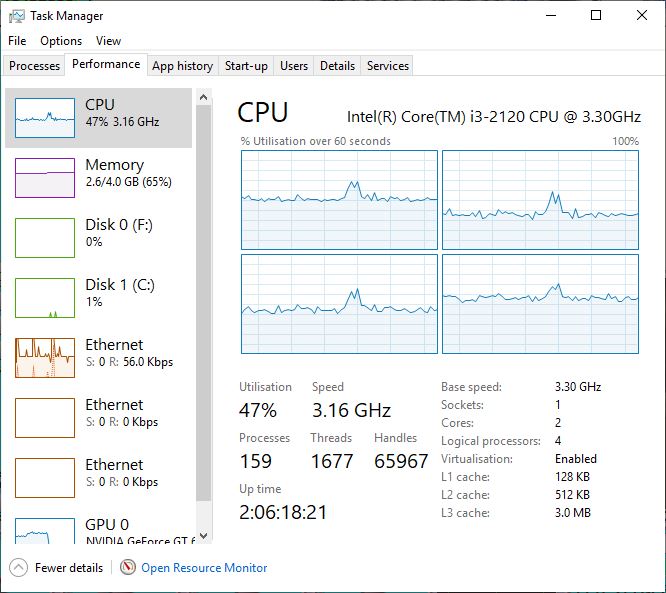Click the L1 cache 128 KB value

click(x=572, y=477)
